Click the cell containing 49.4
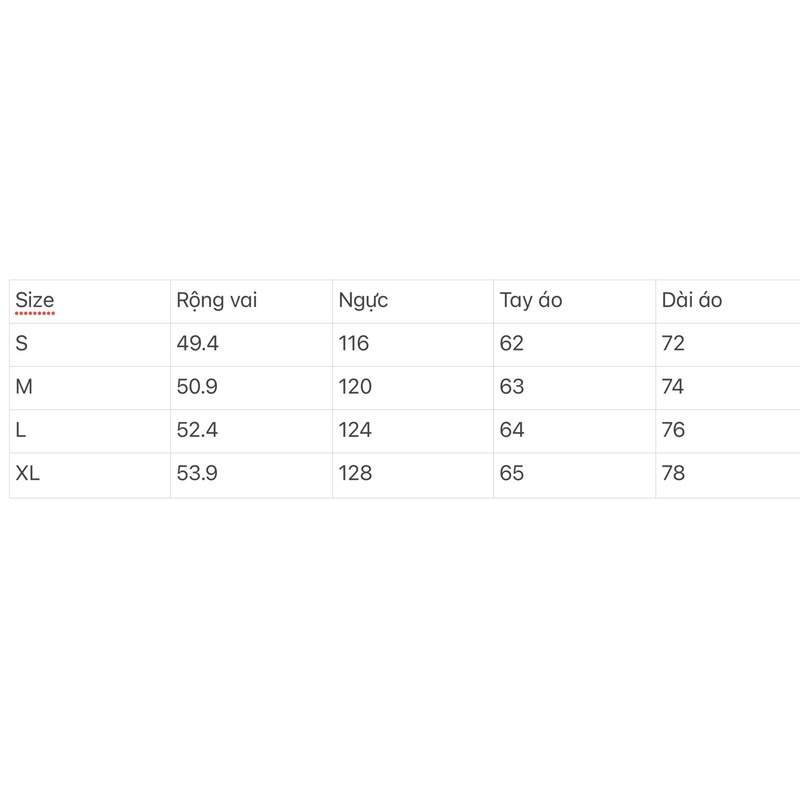Screen dimensions: 800x800 point(197,344)
